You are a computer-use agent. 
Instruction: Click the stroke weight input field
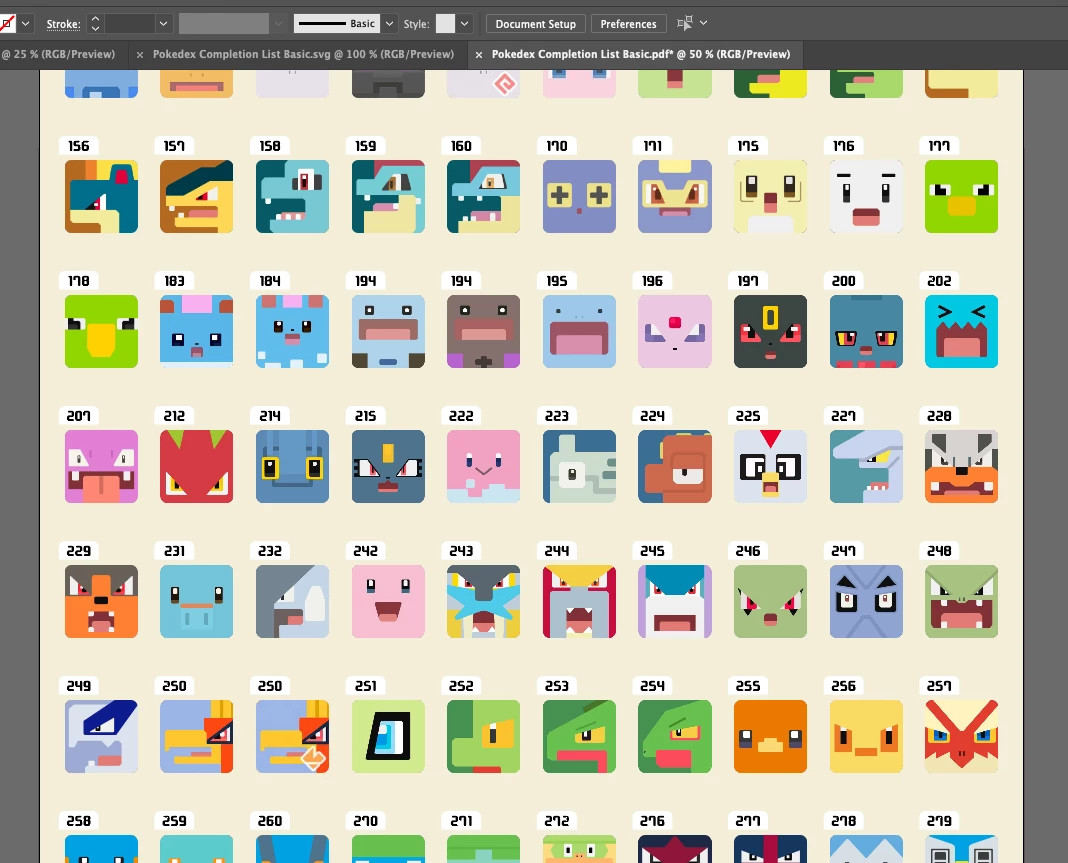pos(130,24)
